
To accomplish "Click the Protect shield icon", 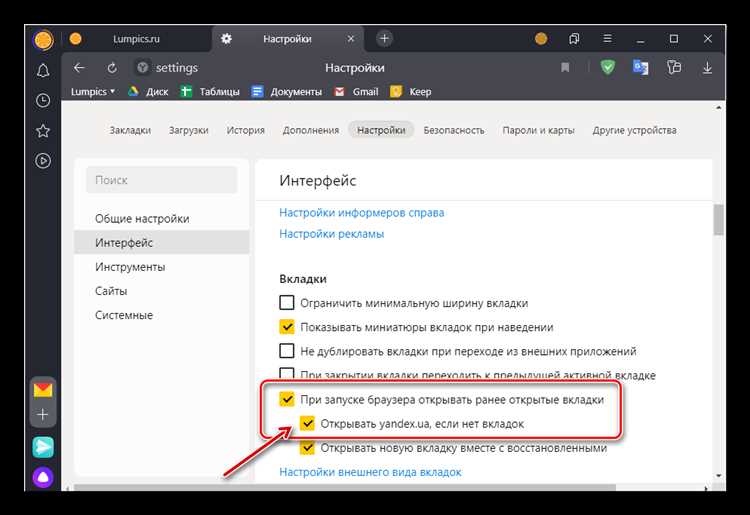I will click(608, 68).
